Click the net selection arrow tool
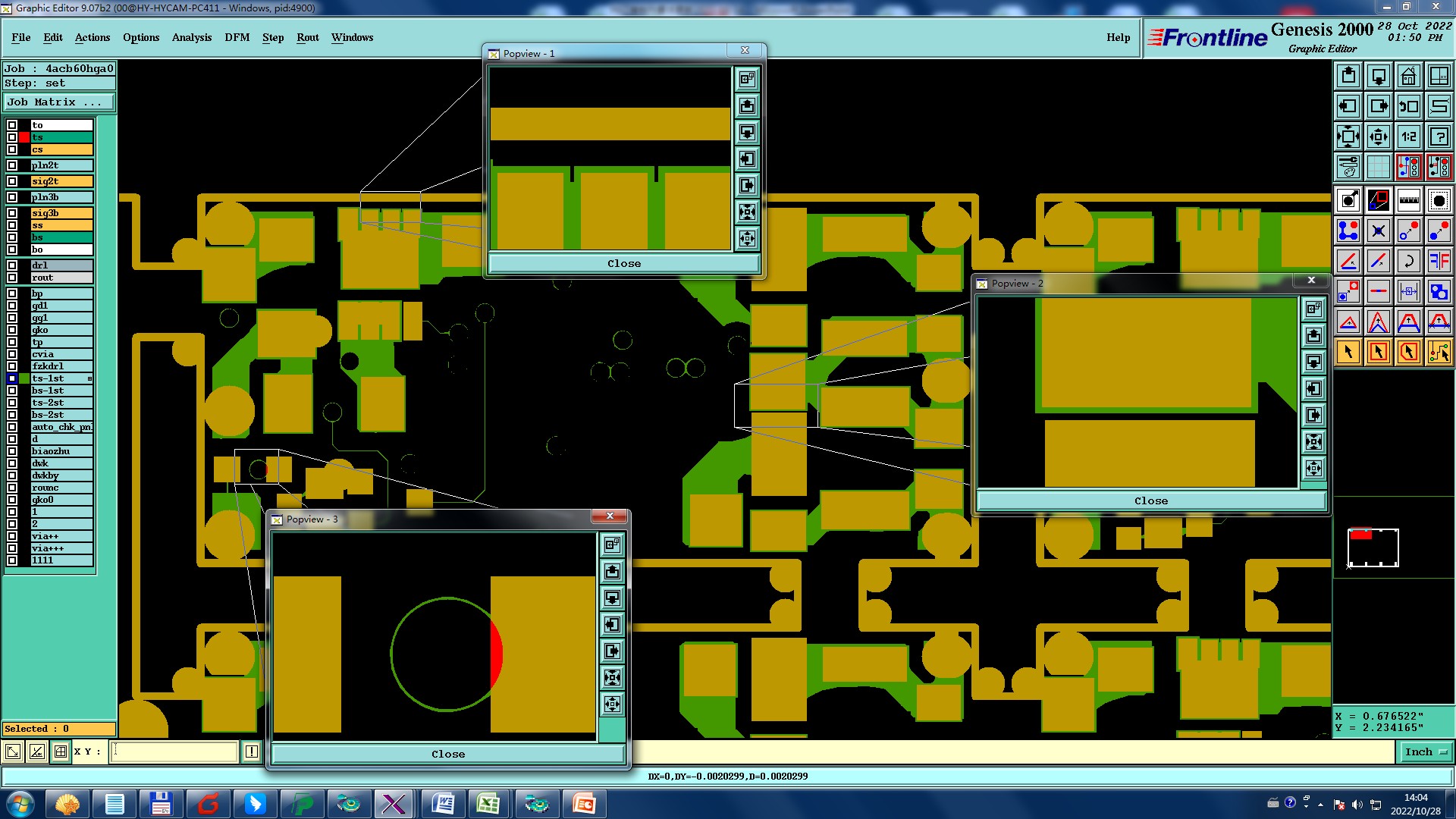 tap(1439, 352)
